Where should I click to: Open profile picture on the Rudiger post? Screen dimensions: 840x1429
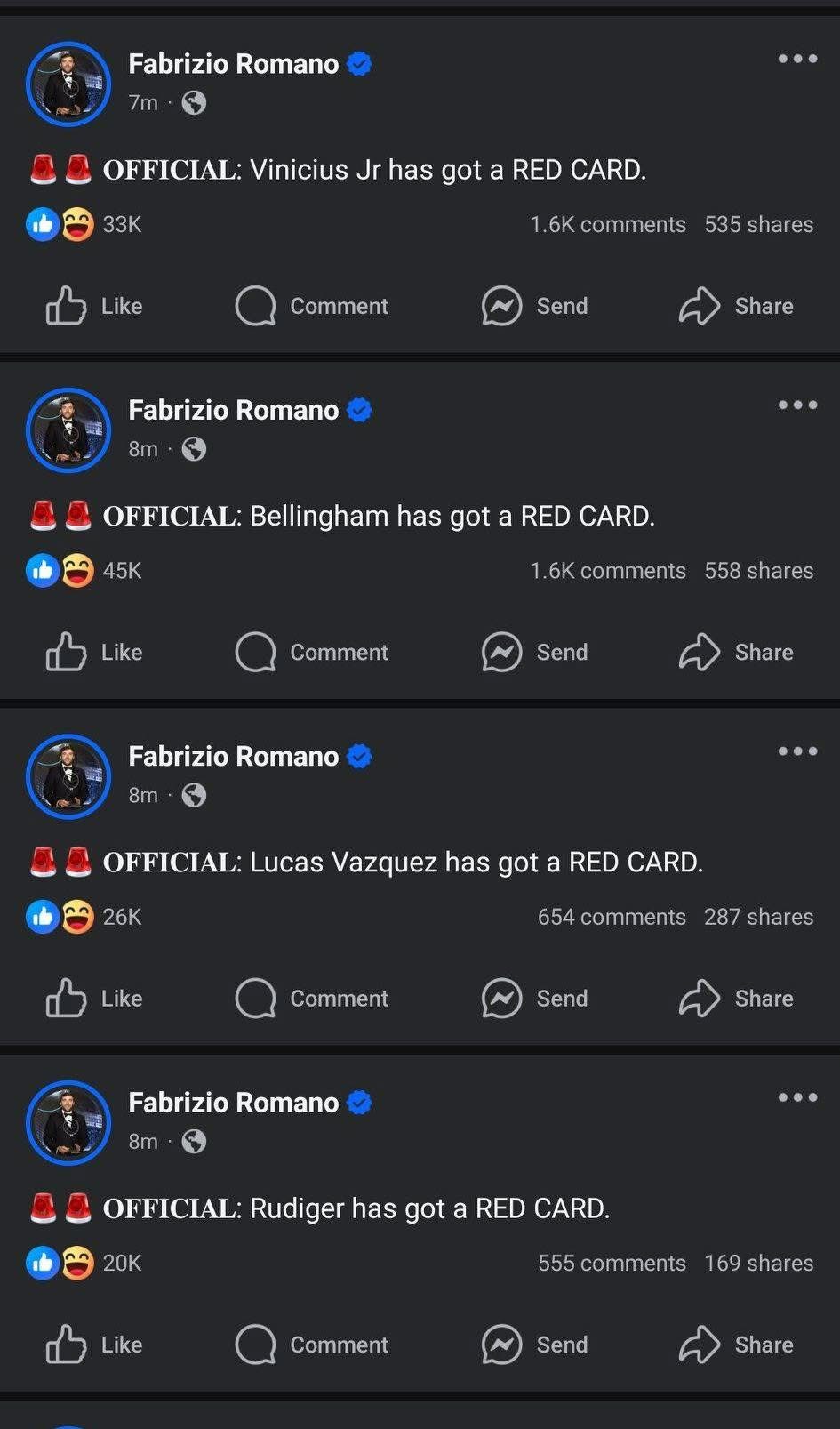(68, 1122)
